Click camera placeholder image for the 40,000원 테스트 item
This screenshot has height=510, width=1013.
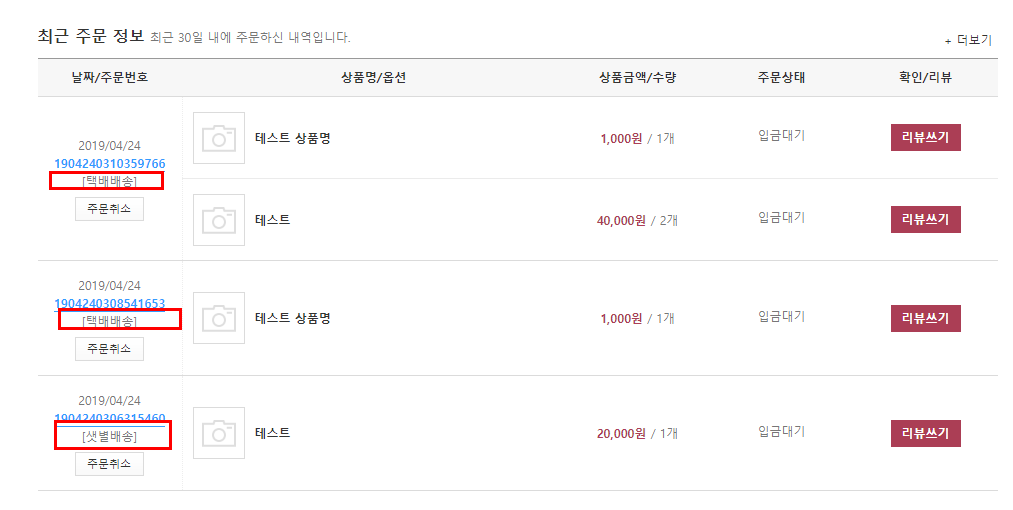pos(219,220)
